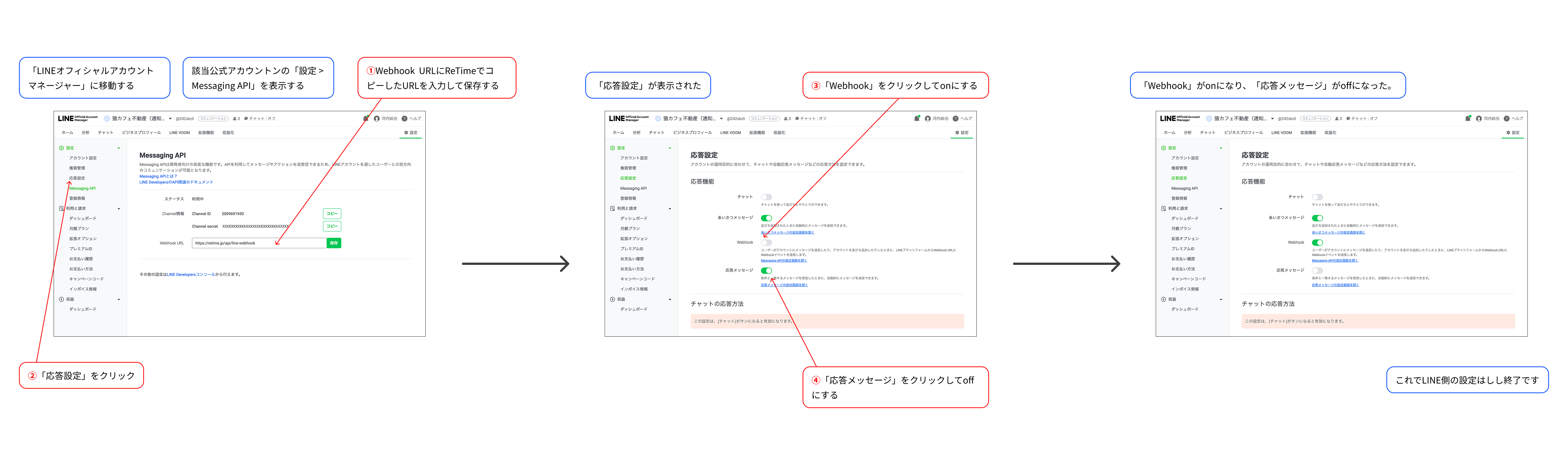1568x465 pixels.
Task: Click account profile avatar beside 猫カフェ不動産 in first screenshot
Action: [x=107, y=119]
